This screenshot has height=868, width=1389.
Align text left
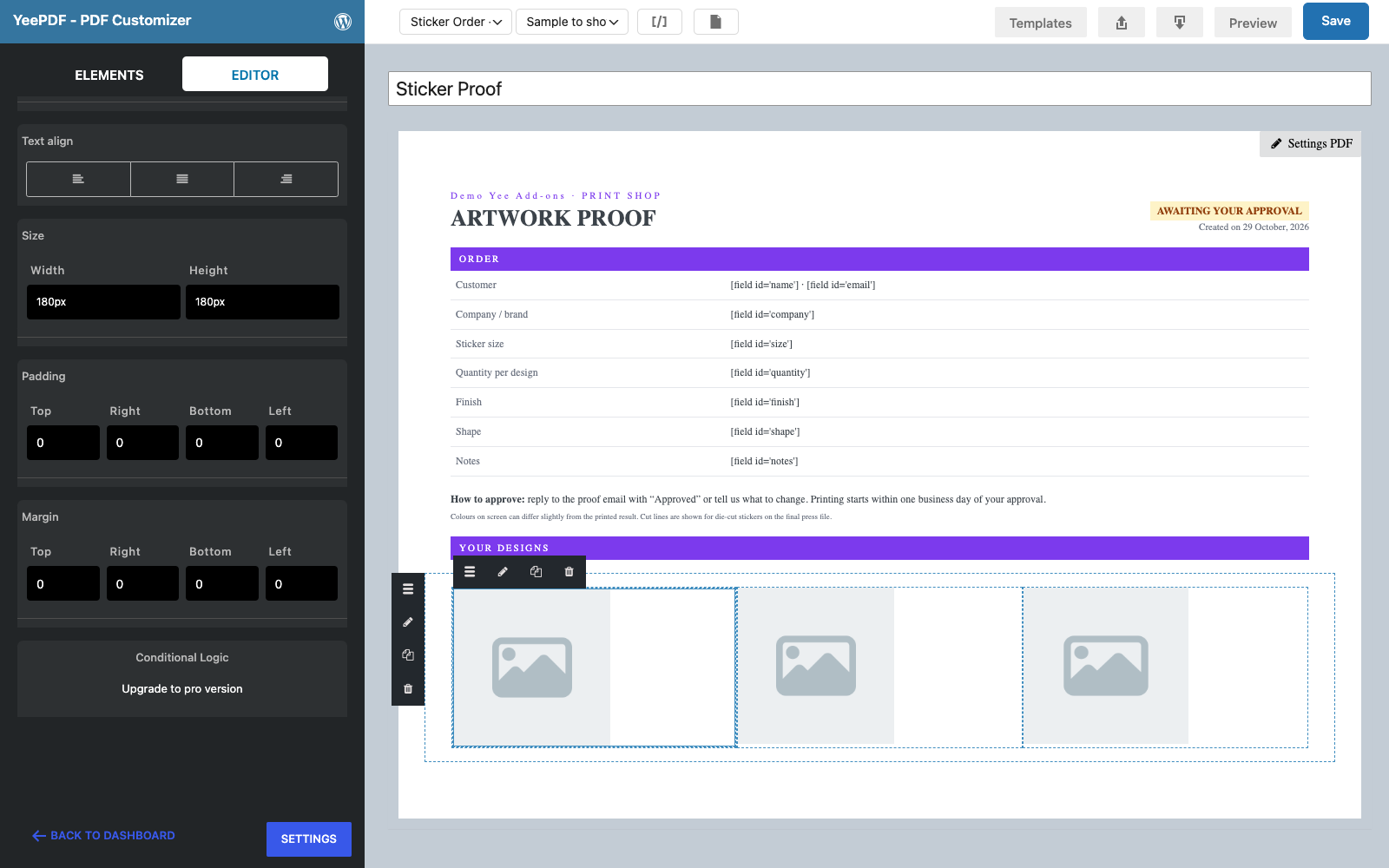[78, 179]
